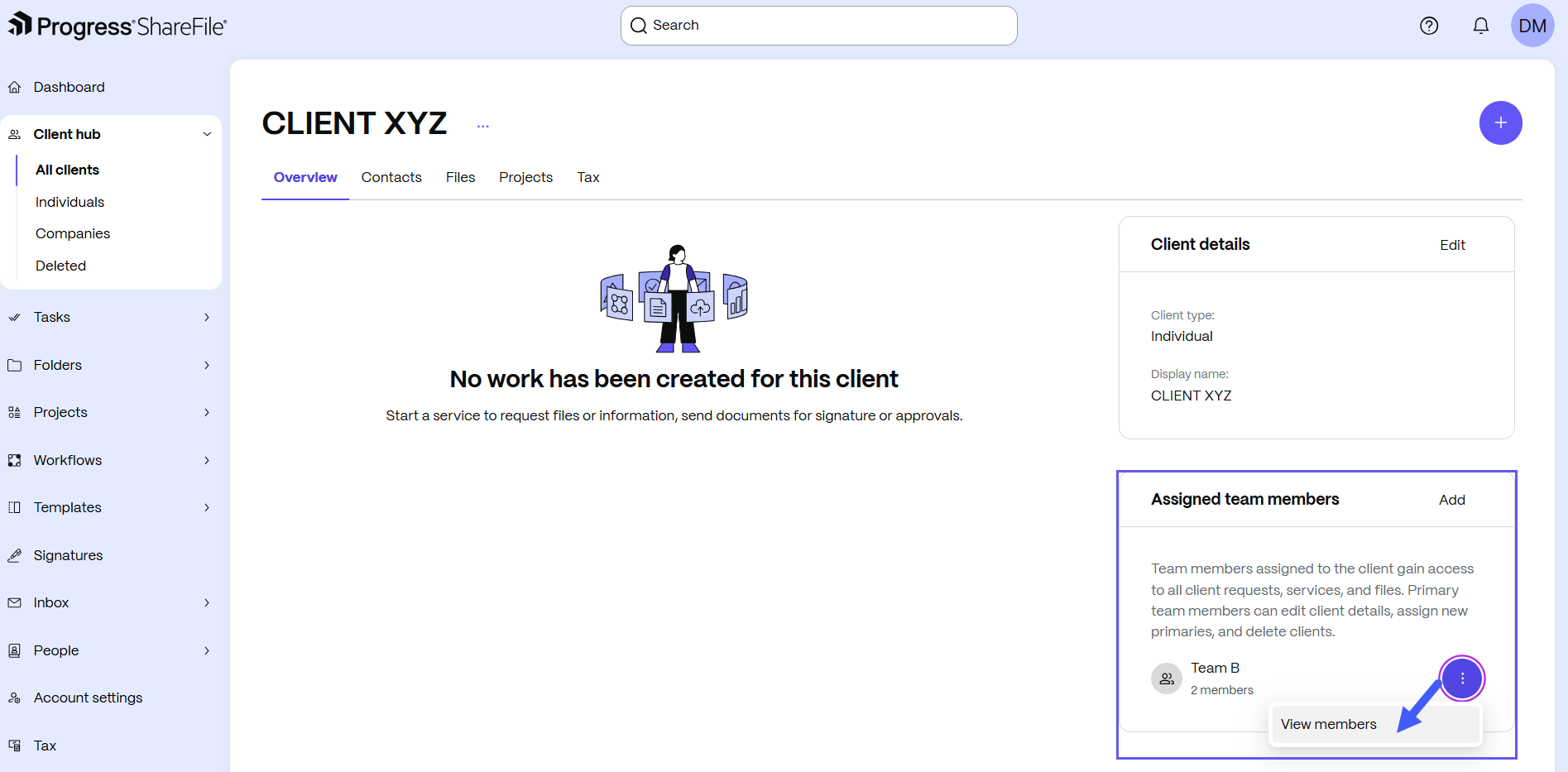Collapse the Client hub section
This screenshot has width=1568, height=772.
[x=207, y=134]
